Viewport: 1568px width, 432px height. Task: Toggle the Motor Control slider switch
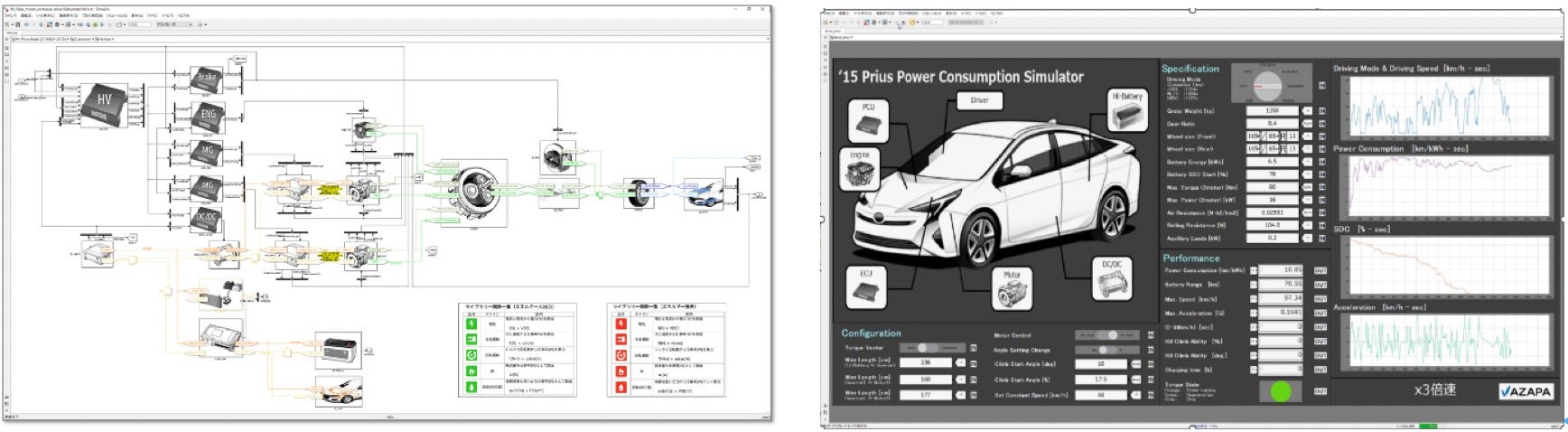pos(1109,335)
